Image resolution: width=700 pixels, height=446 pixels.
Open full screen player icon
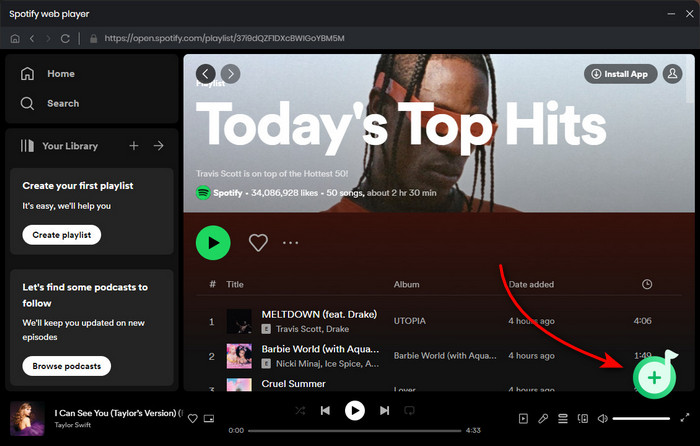[x=684, y=418]
